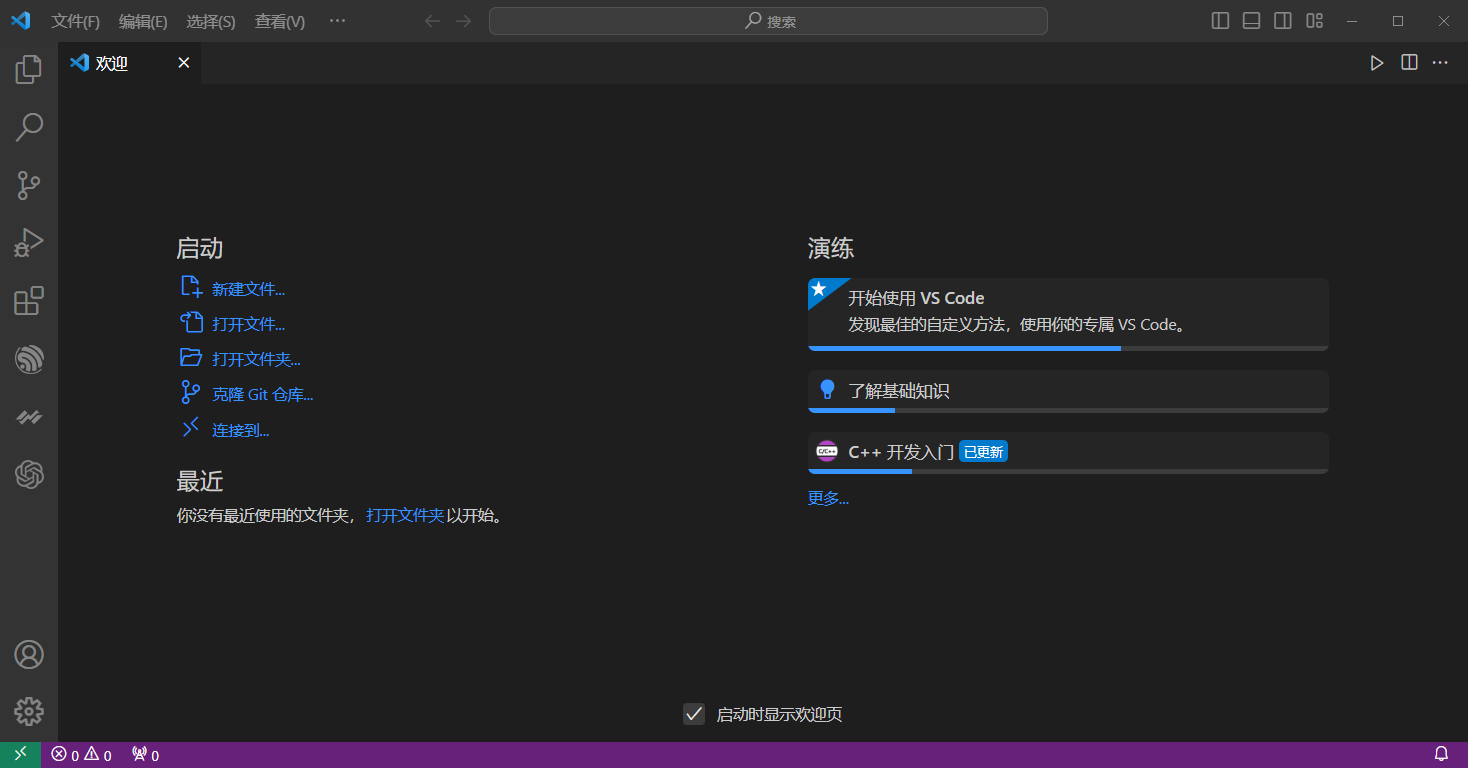Open the Source Control view
Viewport: 1468px width, 768px height.
(x=29, y=185)
